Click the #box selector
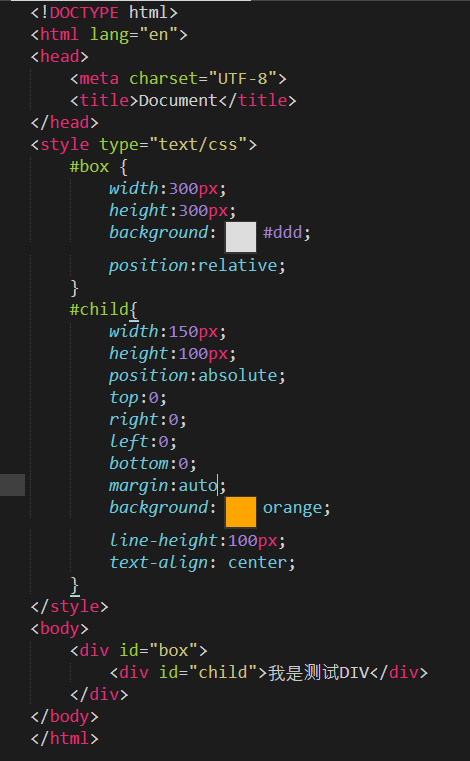Viewport: 470px width, 761px height. click(89, 166)
